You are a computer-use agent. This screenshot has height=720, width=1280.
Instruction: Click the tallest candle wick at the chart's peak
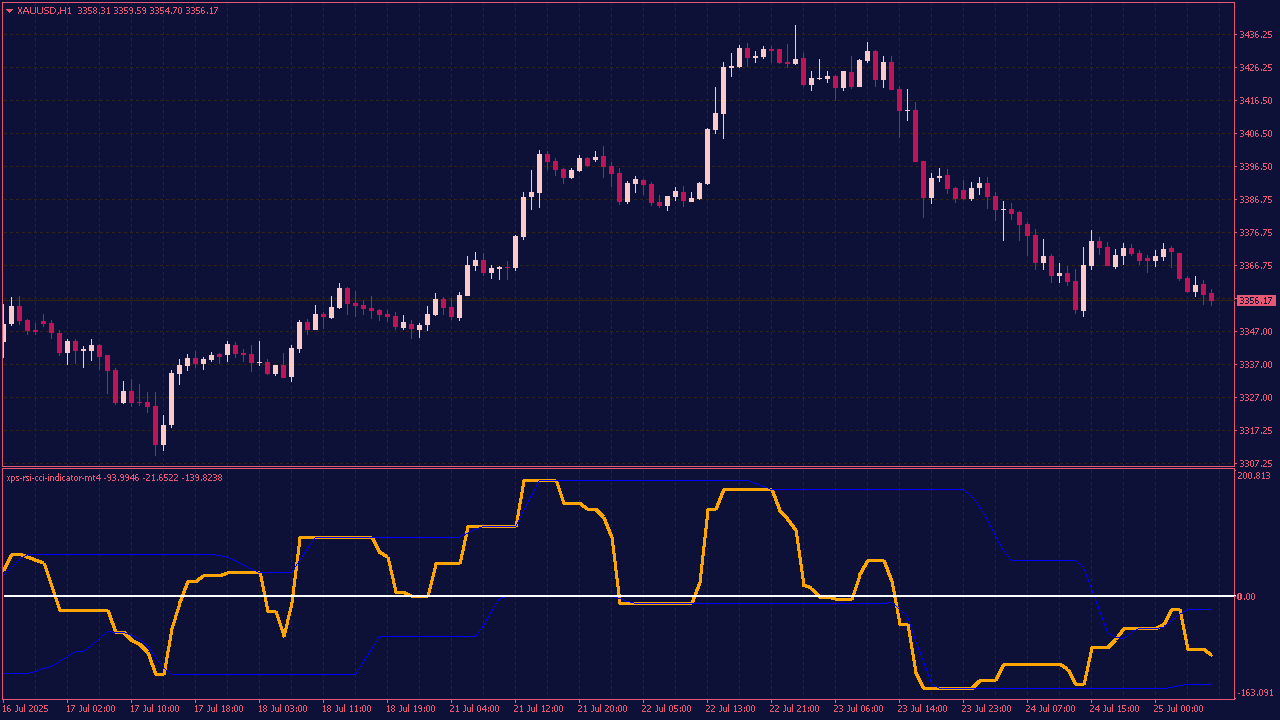click(796, 40)
